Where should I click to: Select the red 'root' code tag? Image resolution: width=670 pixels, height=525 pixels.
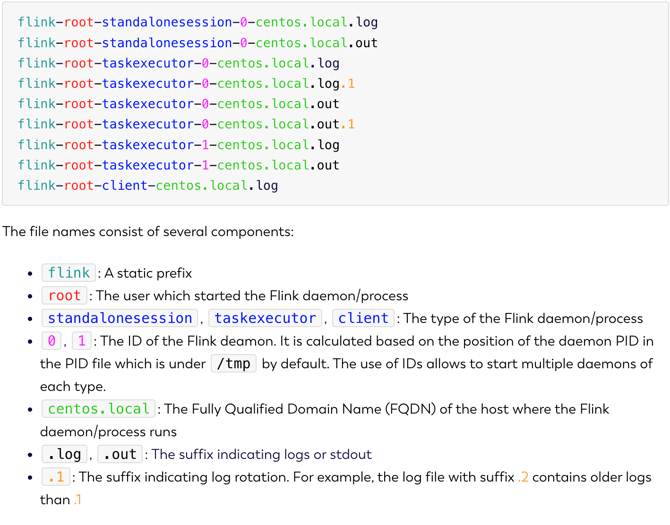tap(65, 295)
